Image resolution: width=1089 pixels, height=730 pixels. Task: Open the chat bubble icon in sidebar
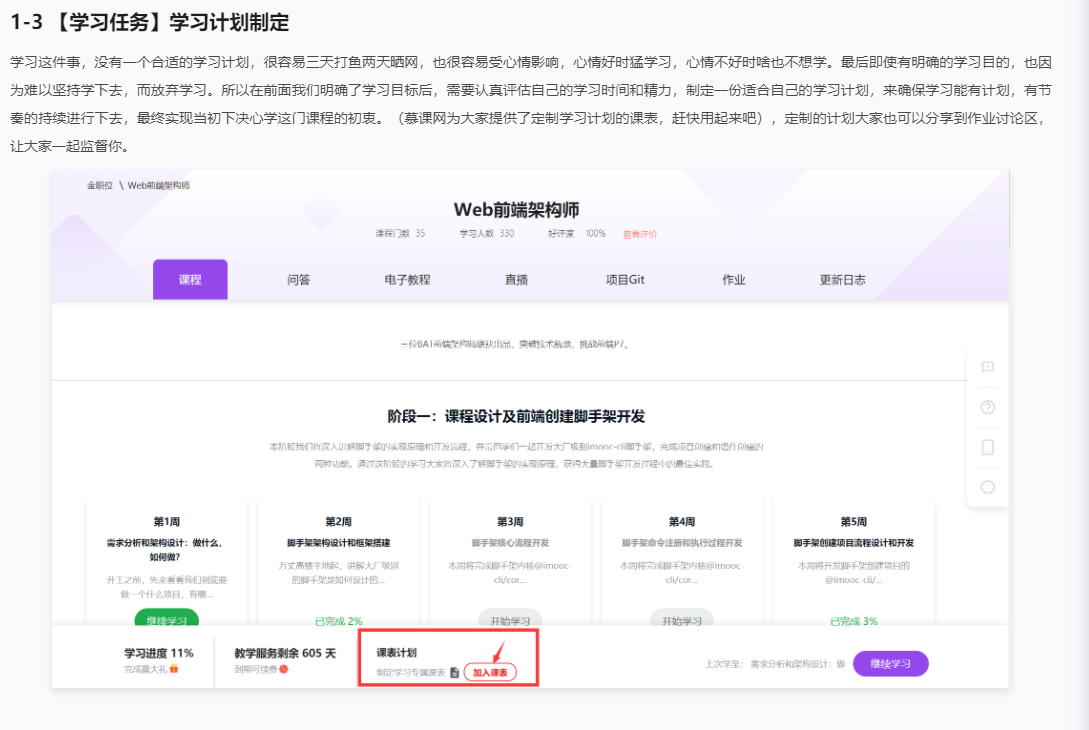click(987, 487)
